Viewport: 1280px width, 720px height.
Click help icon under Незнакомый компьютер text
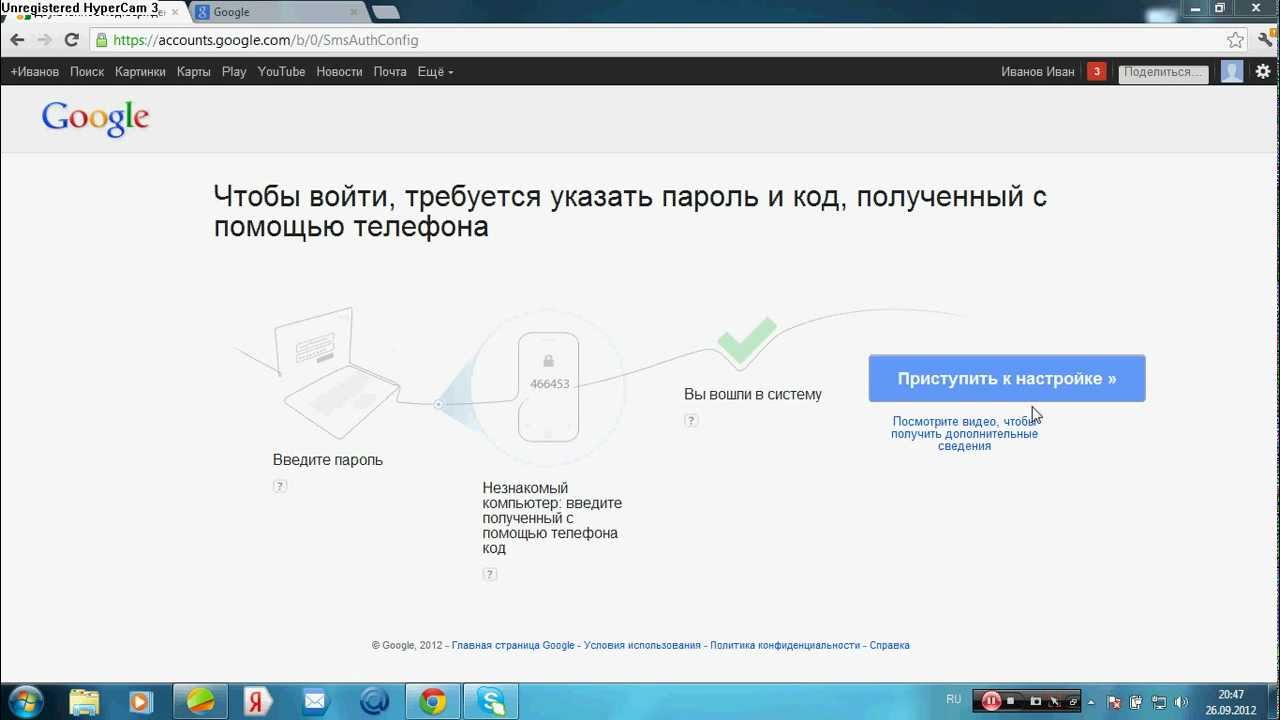click(x=489, y=574)
